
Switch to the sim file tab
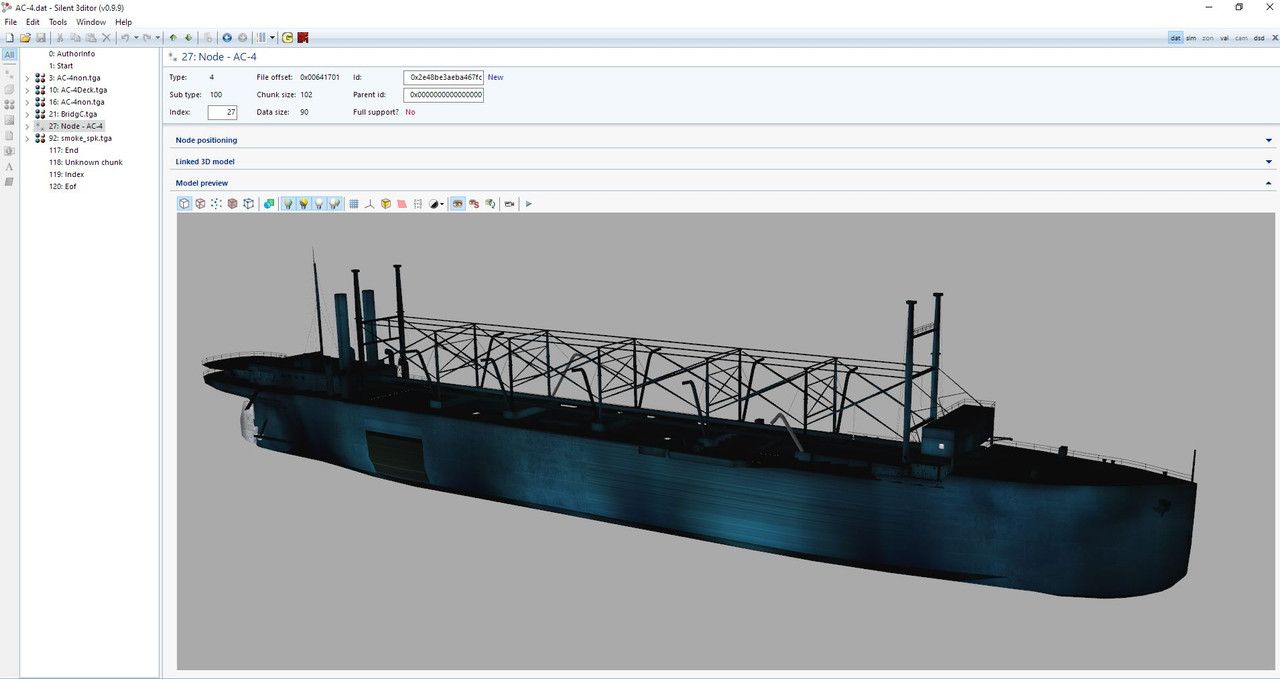pos(1191,38)
